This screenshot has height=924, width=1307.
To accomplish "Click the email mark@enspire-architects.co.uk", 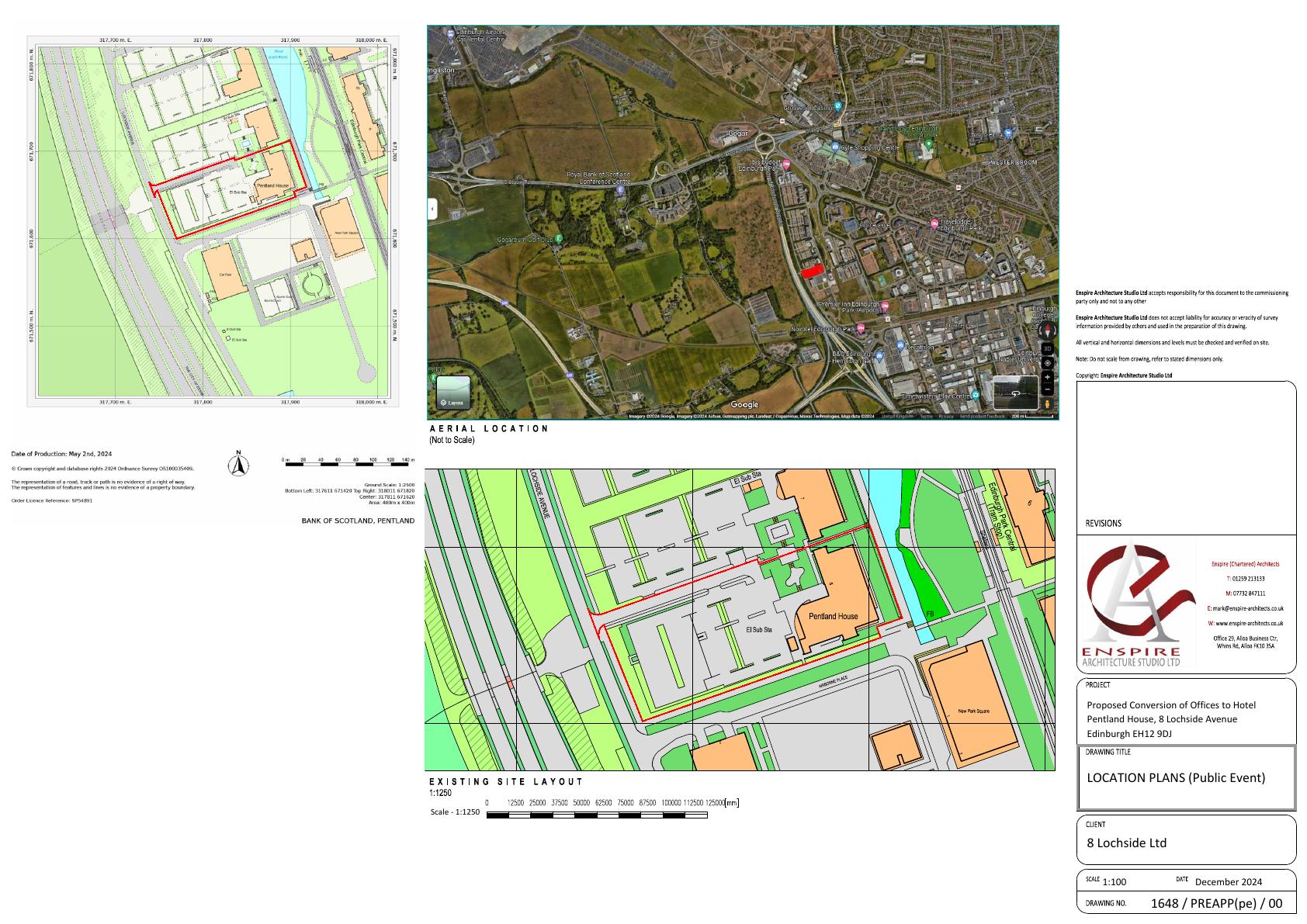I will 1245,609.
